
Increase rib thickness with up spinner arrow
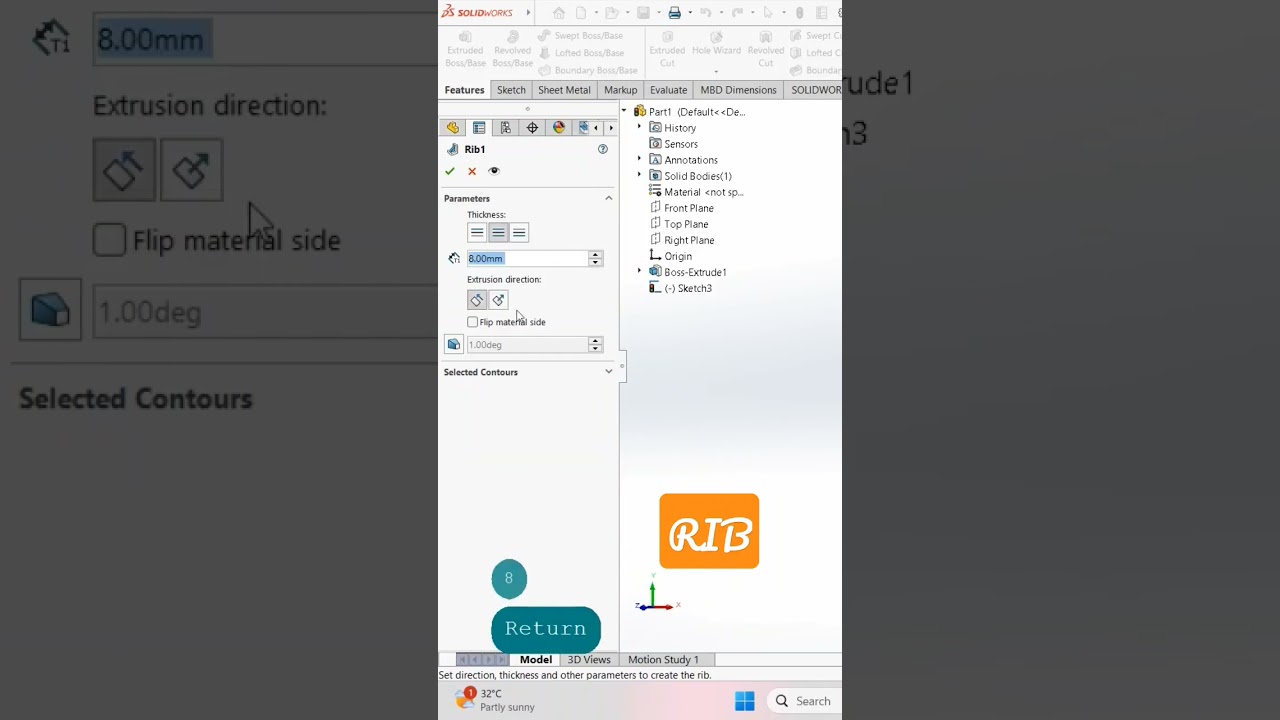pyautogui.click(x=595, y=254)
